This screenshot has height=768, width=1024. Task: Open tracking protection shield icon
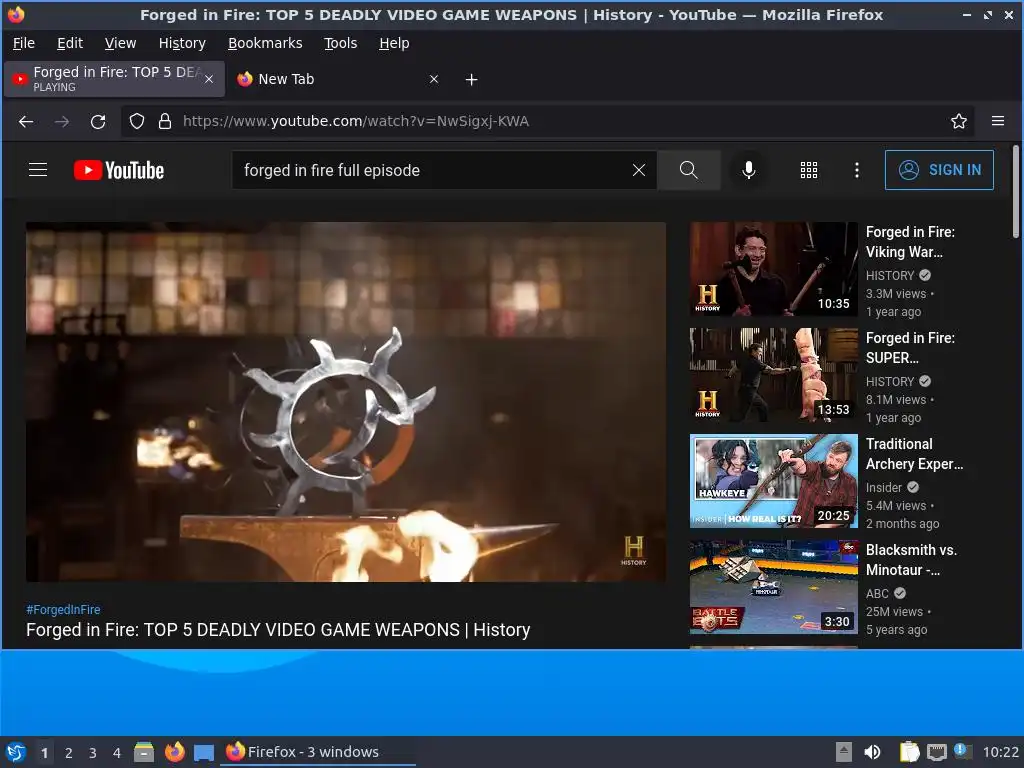click(x=136, y=121)
